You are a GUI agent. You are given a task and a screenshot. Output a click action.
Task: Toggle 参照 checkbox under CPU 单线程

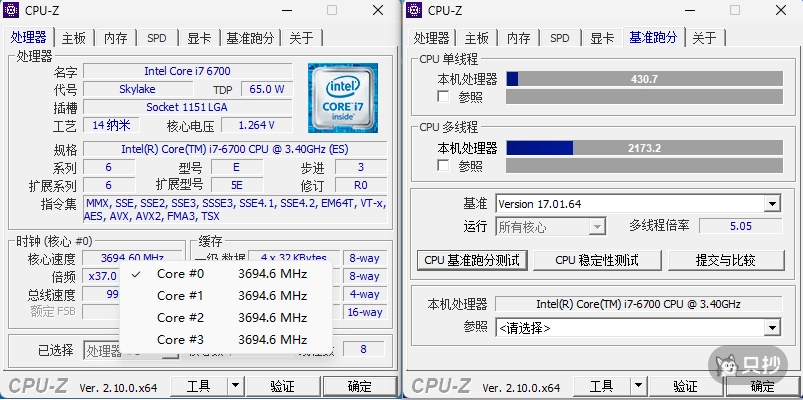click(x=443, y=96)
